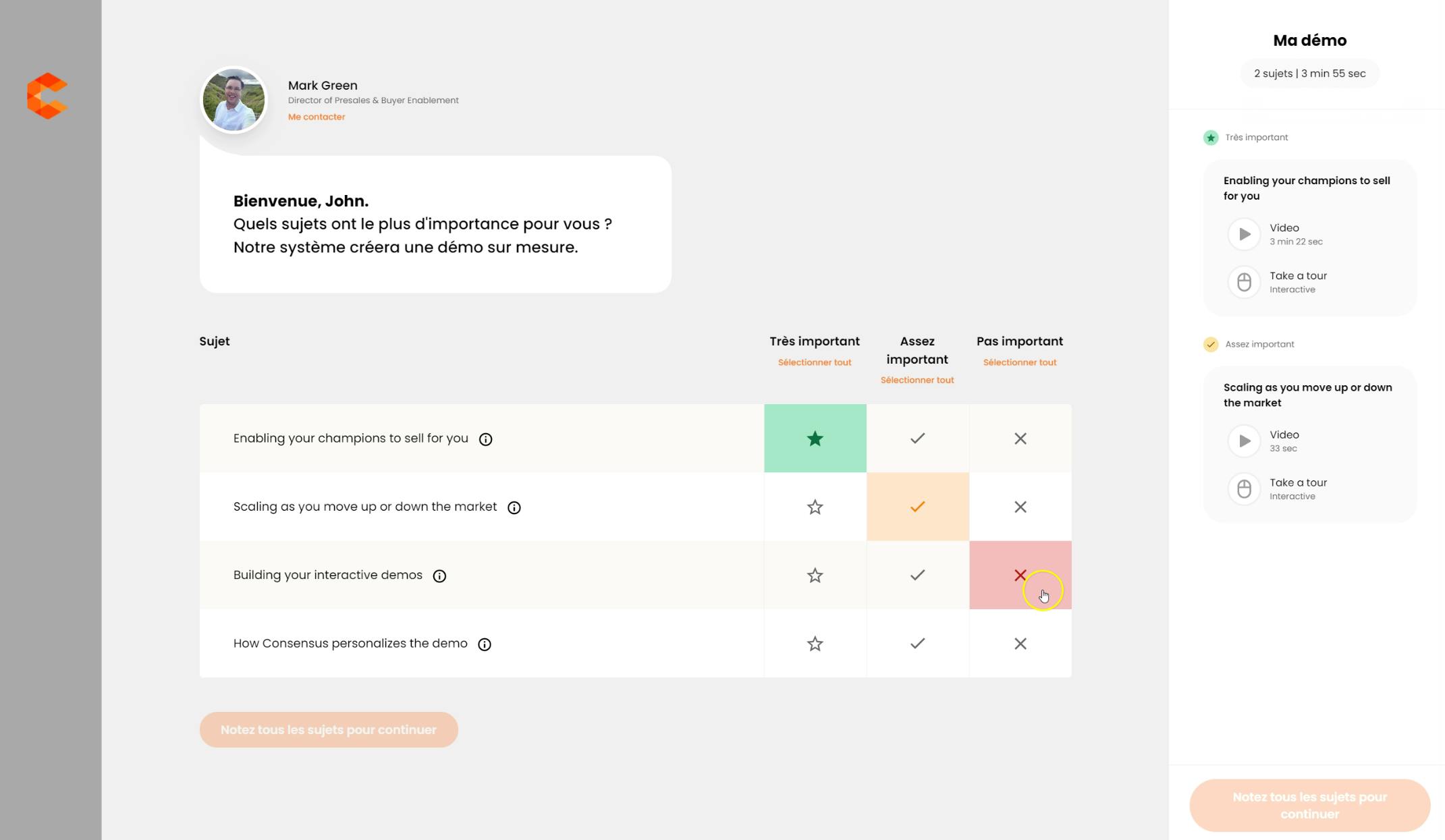Screen dimensions: 1445x840
Task: Mark Building your interactive demos as very important
Action: [815, 576]
